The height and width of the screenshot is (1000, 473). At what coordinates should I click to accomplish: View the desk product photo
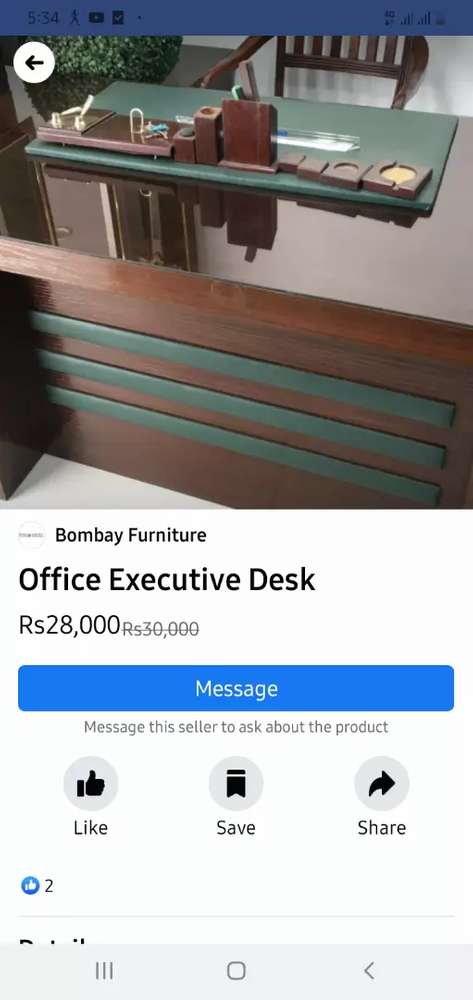tap(236, 272)
